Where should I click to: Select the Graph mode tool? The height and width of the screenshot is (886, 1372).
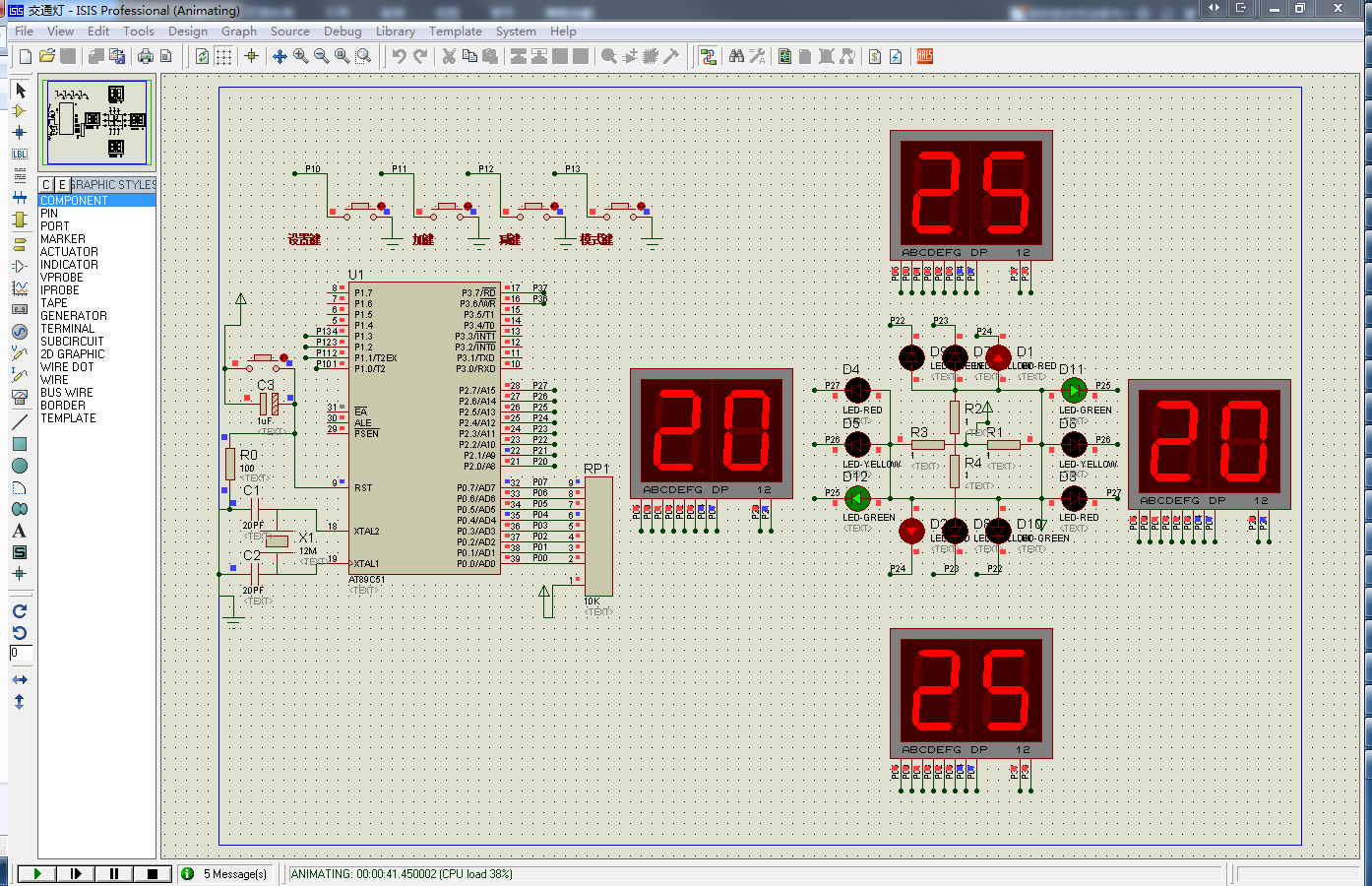click(x=20, y=287)
